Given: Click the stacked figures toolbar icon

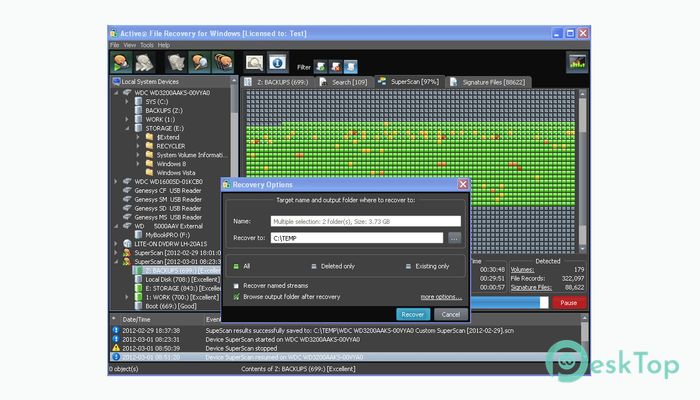Looking at the screenshot, I should (x=223, y=62).
